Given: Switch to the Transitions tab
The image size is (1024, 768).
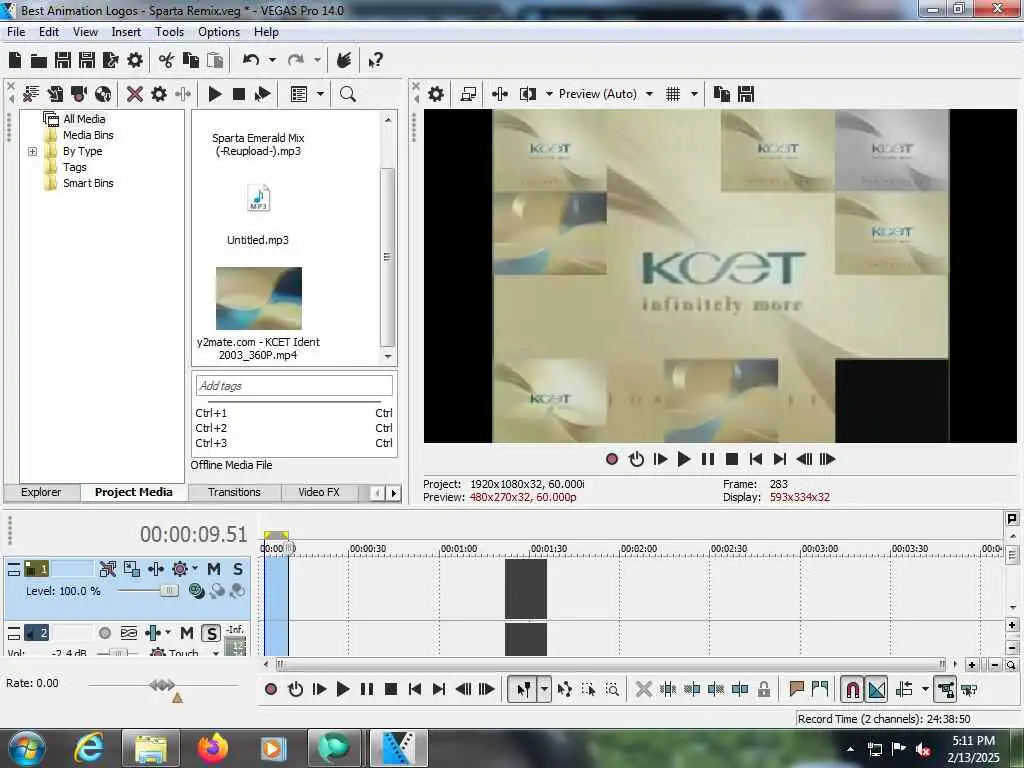Looking at the screenshot, I should pyautogui.click(x=234, y=492).
